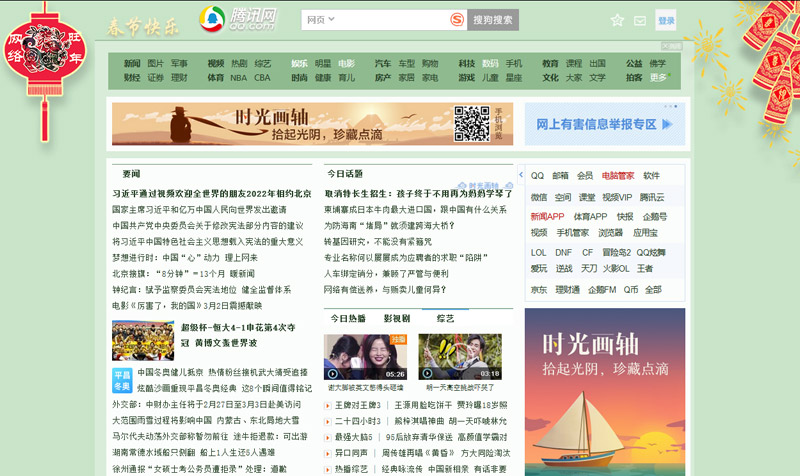Play the 03:18 video via its play icon
The image size is (800, 476).
click(x=428, y=373)
